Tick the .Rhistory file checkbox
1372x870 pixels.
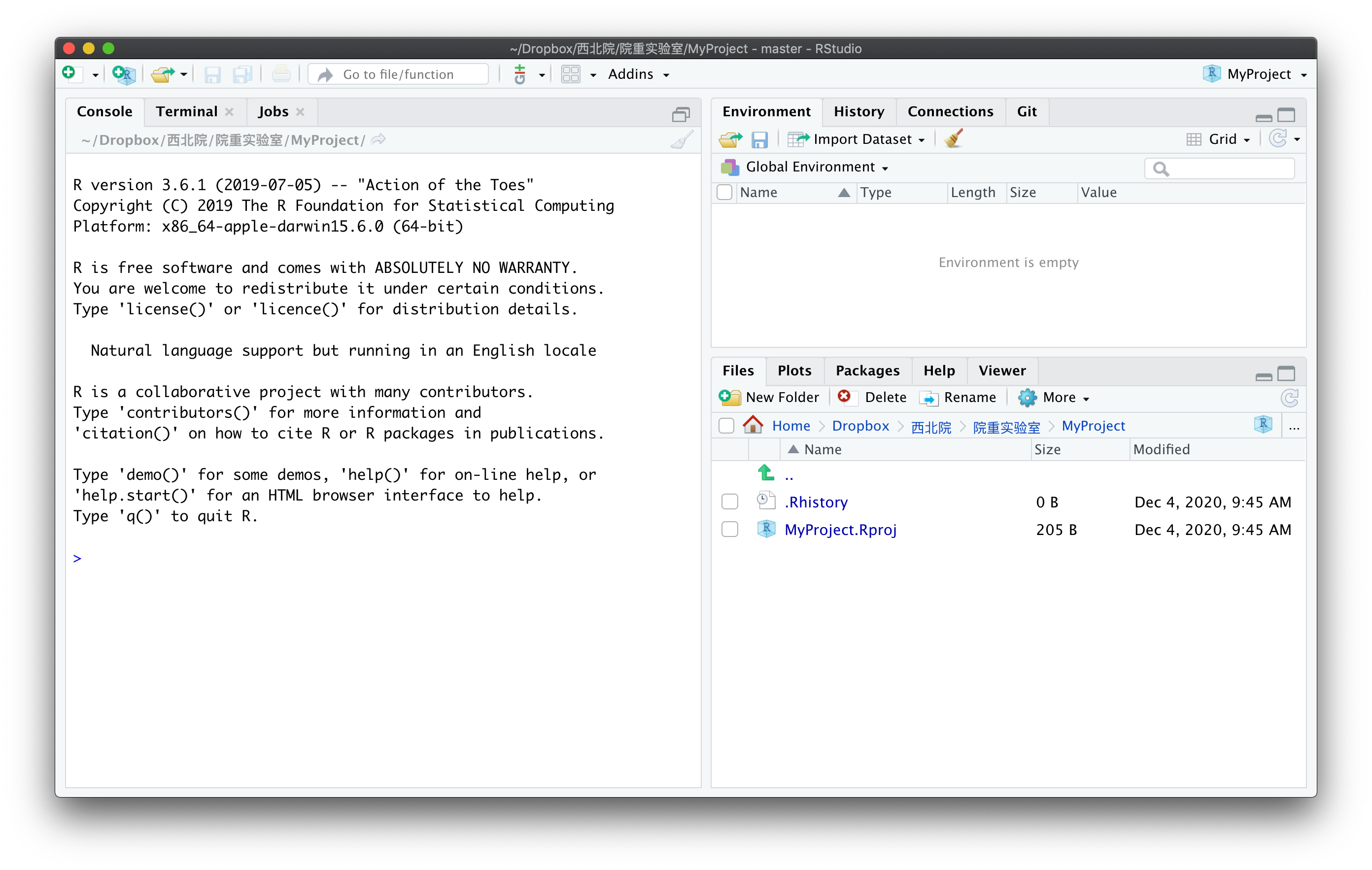tap(729, 502)
